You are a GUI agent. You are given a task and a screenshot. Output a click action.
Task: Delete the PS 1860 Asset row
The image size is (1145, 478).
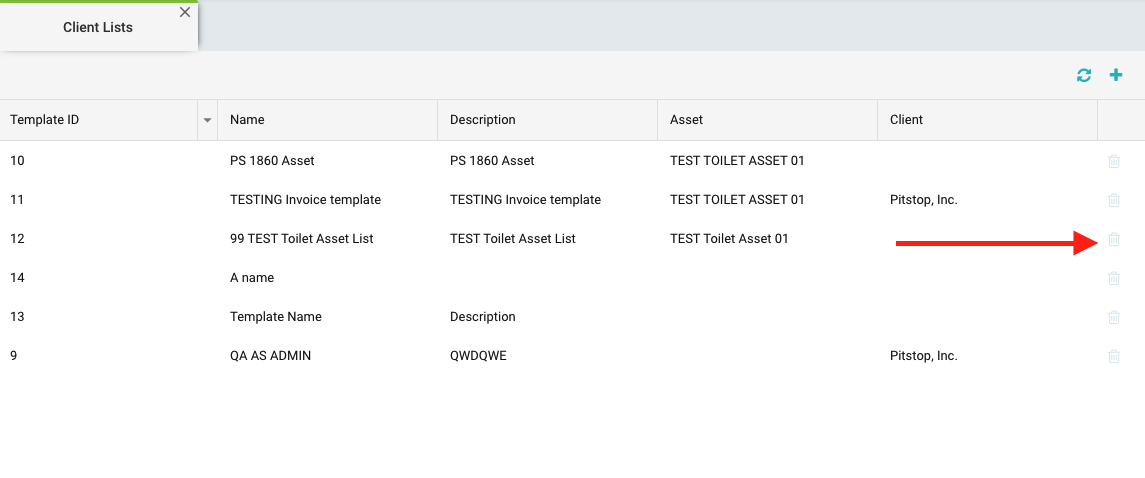[1114, 161]
